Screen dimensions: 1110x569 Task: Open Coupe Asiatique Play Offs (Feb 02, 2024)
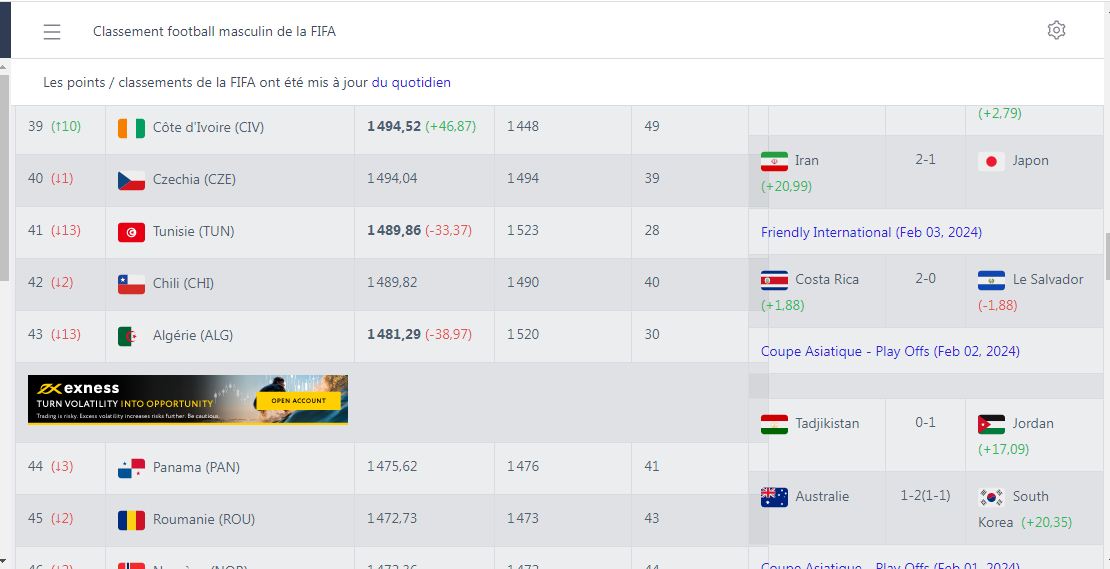click(890, 351)
